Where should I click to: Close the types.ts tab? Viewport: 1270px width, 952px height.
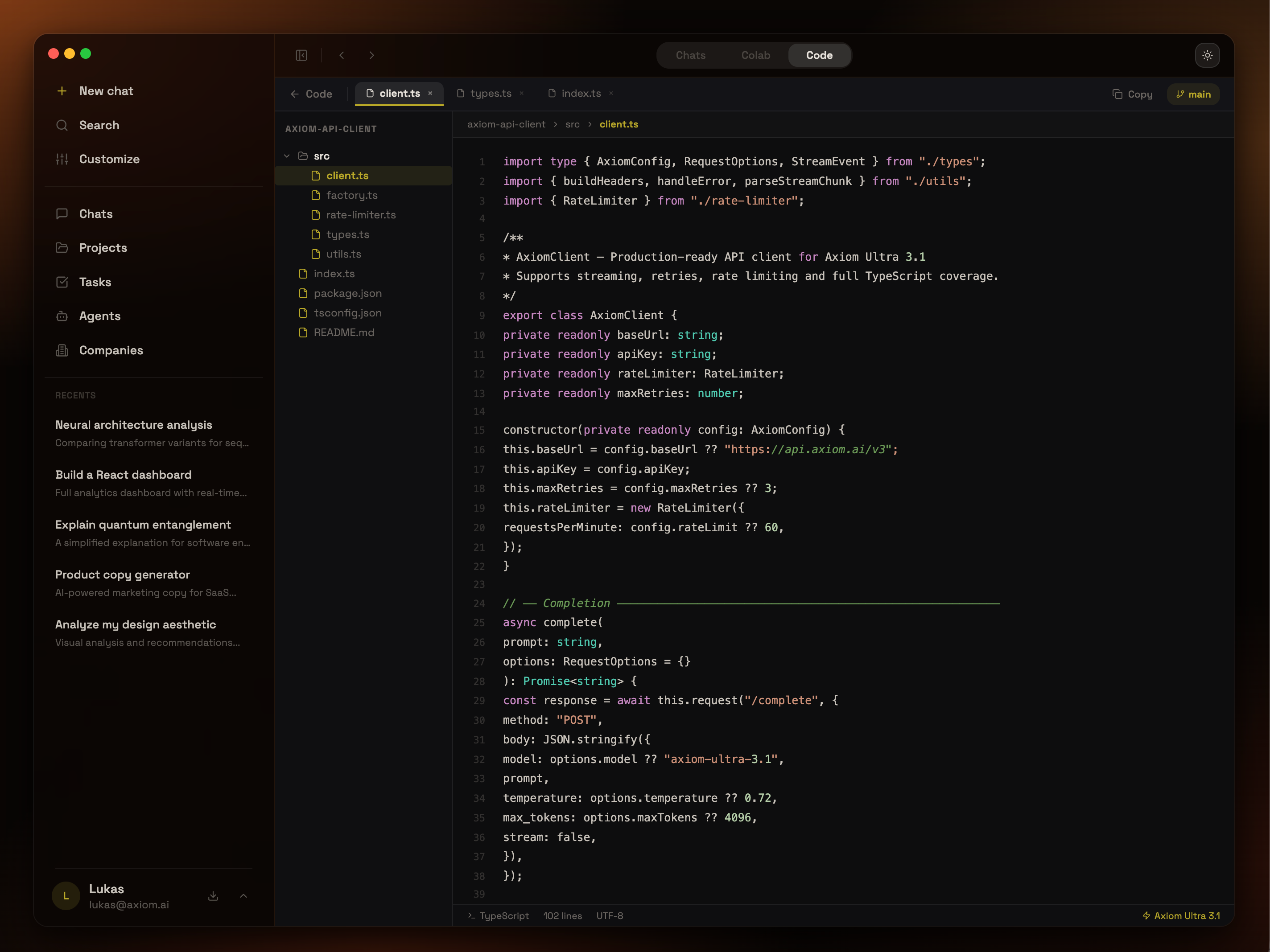(x=522, y=93)
